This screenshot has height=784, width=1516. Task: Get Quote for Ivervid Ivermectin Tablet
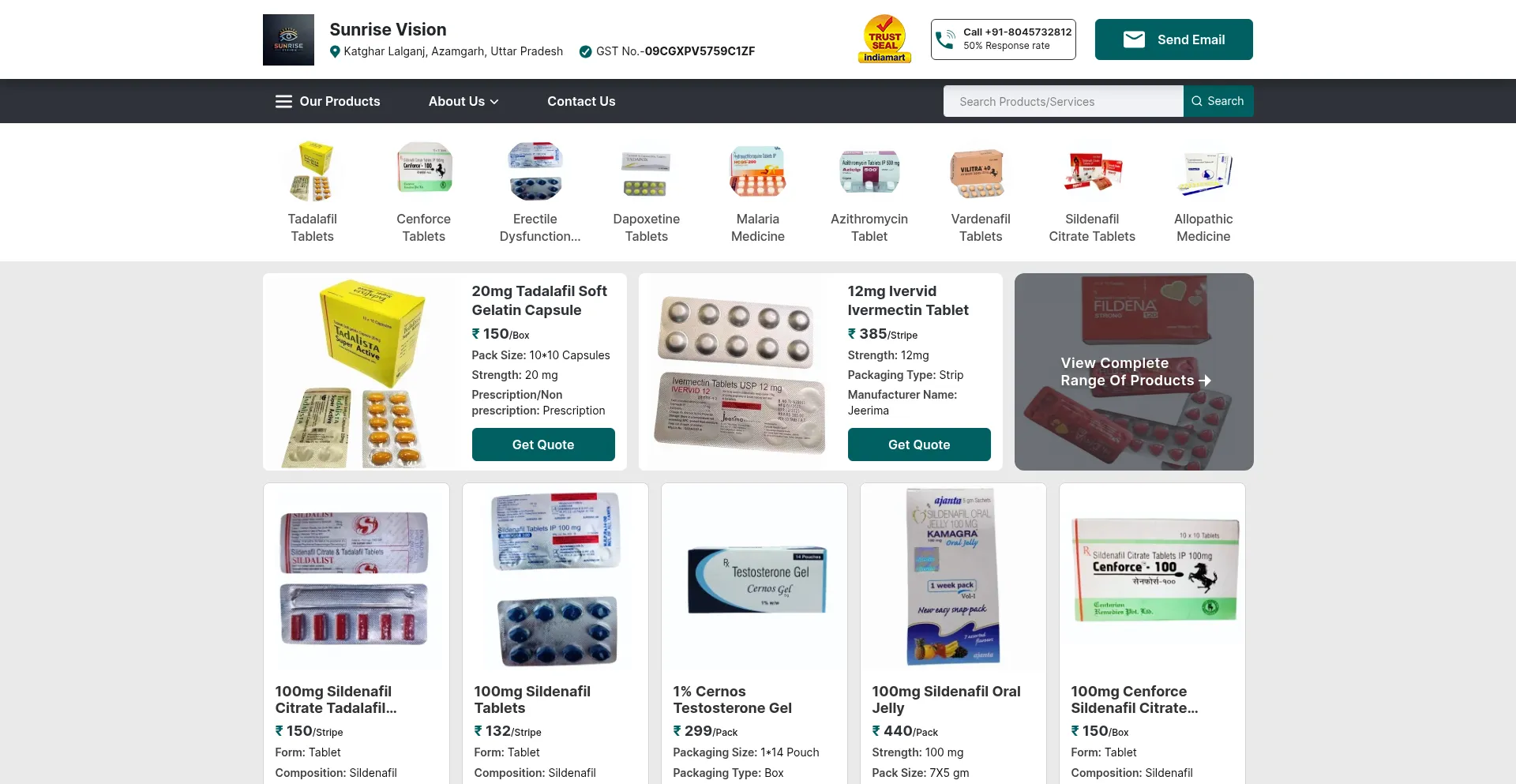pyautogui.click(x=919, y=445)
